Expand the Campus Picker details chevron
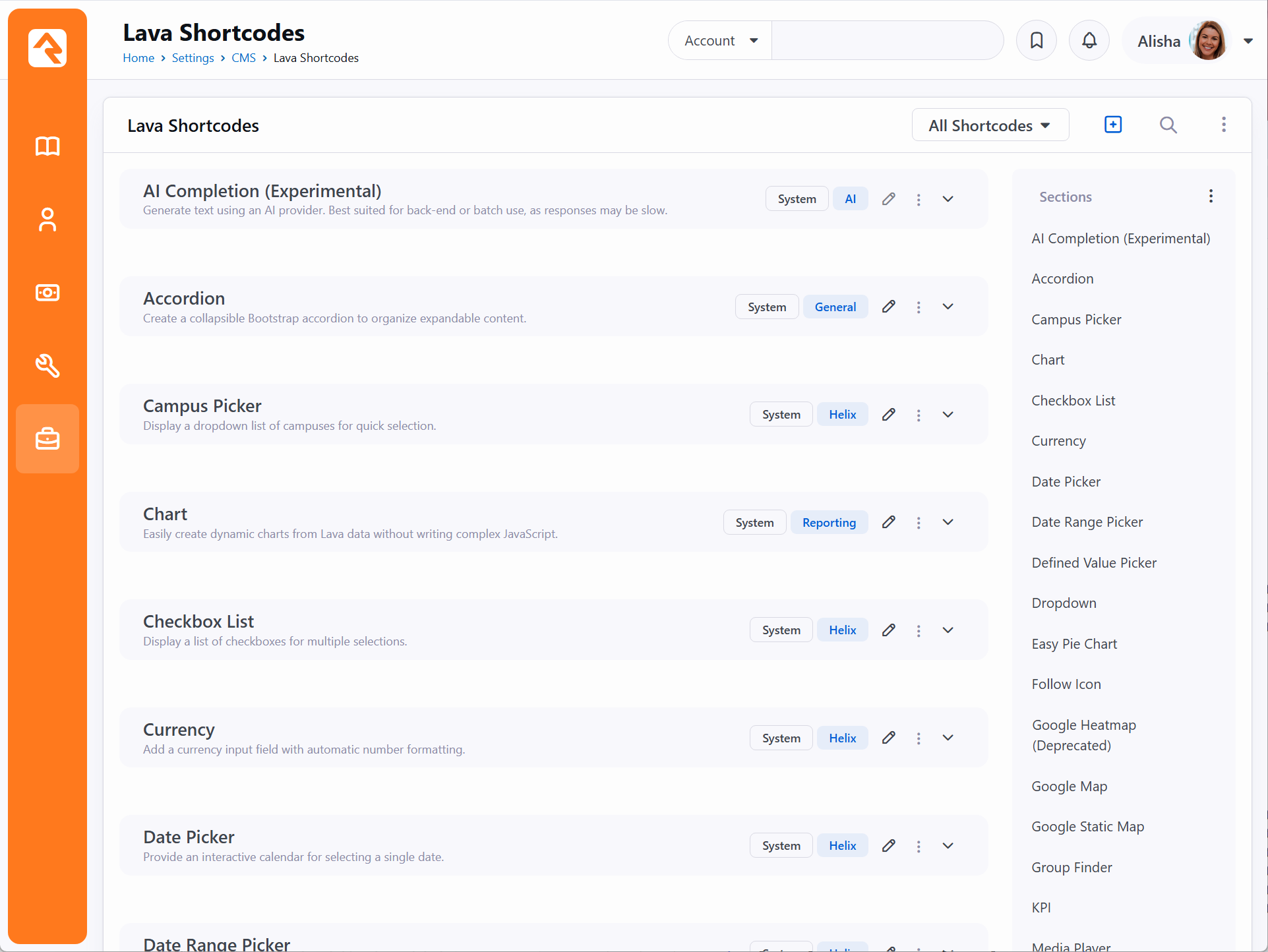Viewport: 1268px width, 952px height. 948,415
